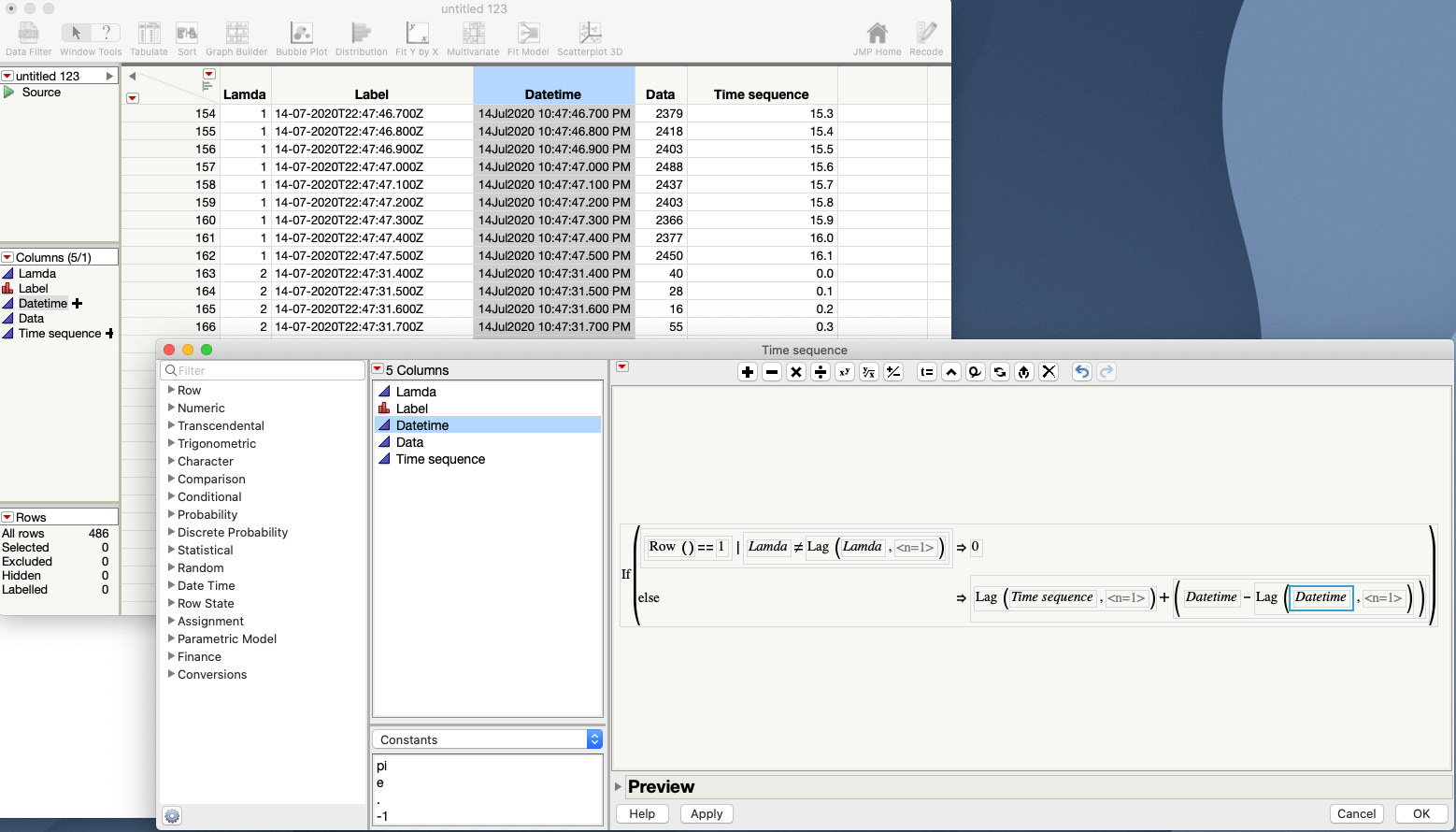The height and width of the screenshot is (832, 1456).
Task: Open the Bubble Plot tool
Action: 301,33
